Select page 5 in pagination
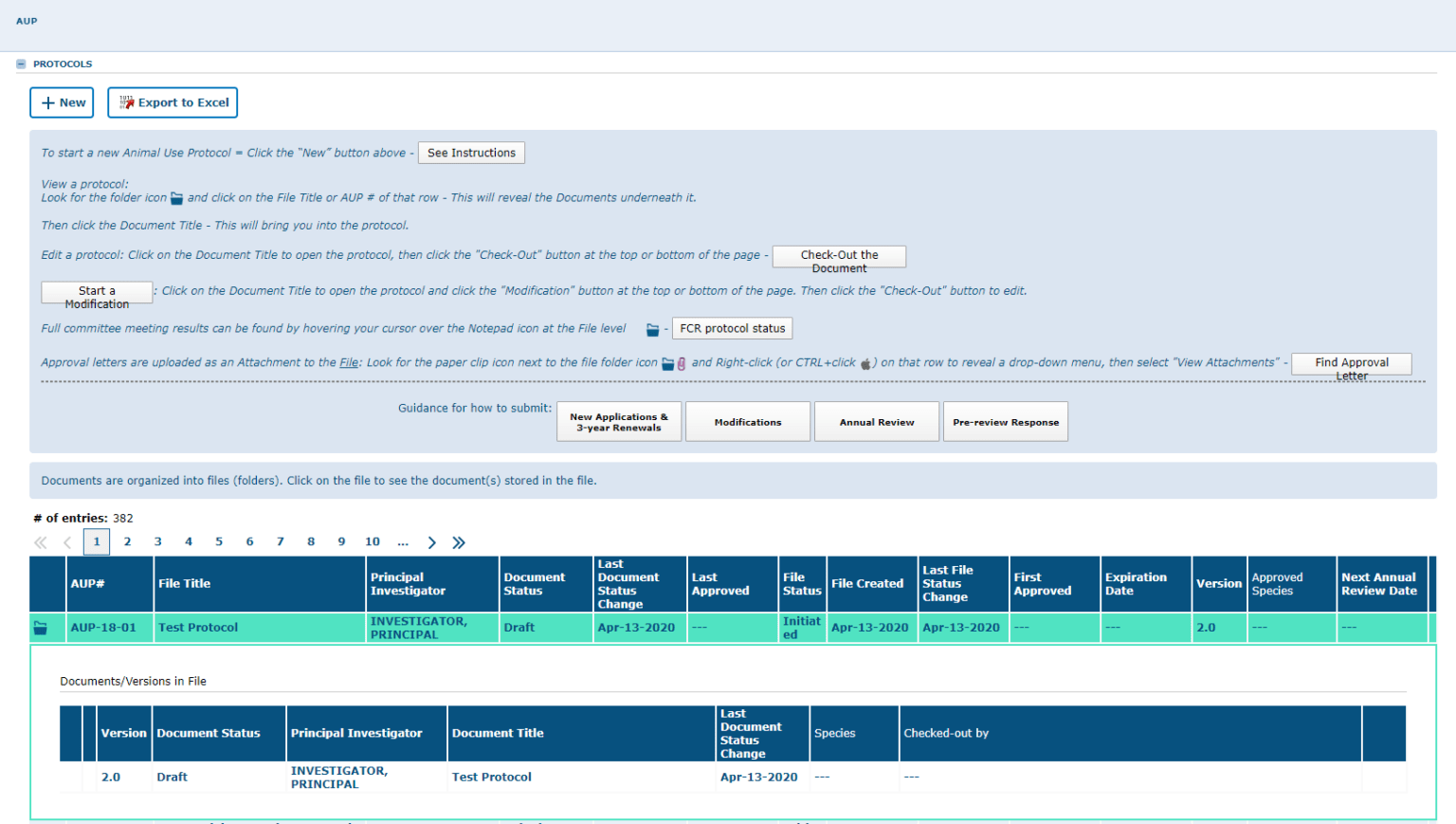 click(x=219, y=541)
